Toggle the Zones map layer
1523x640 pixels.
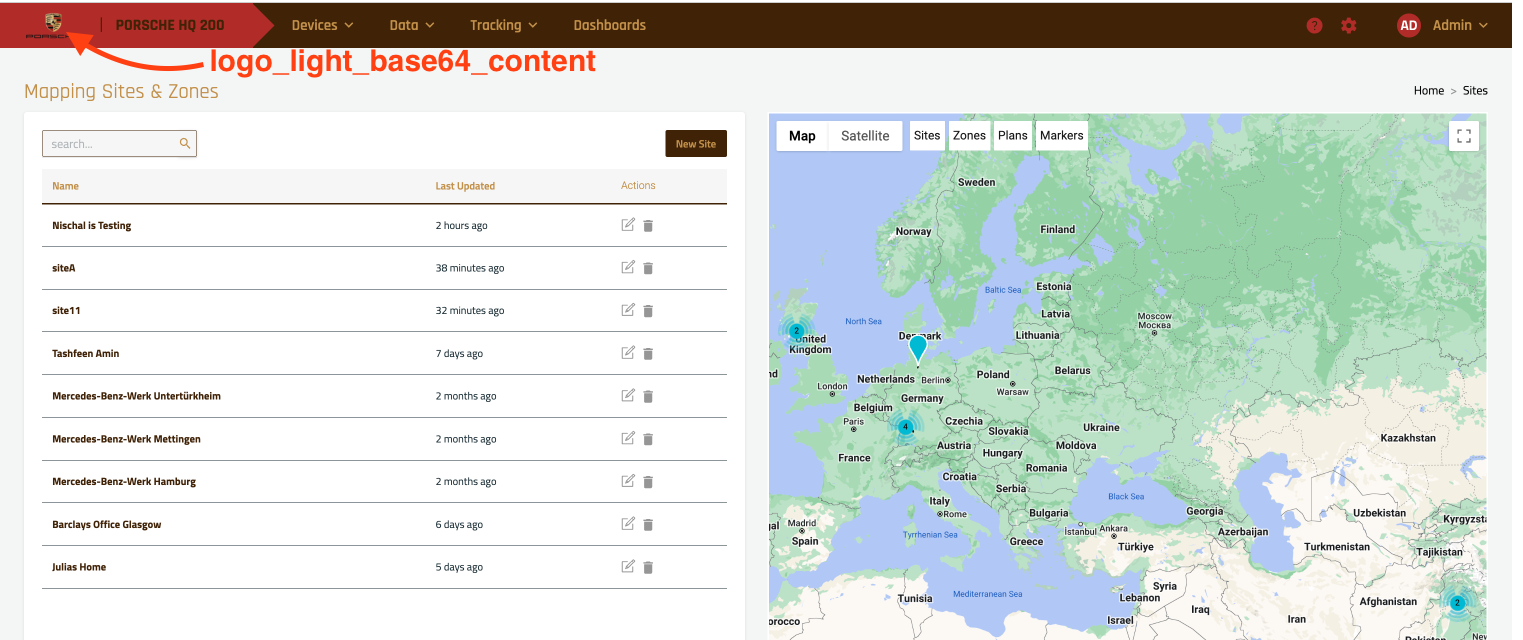[969, 136]
